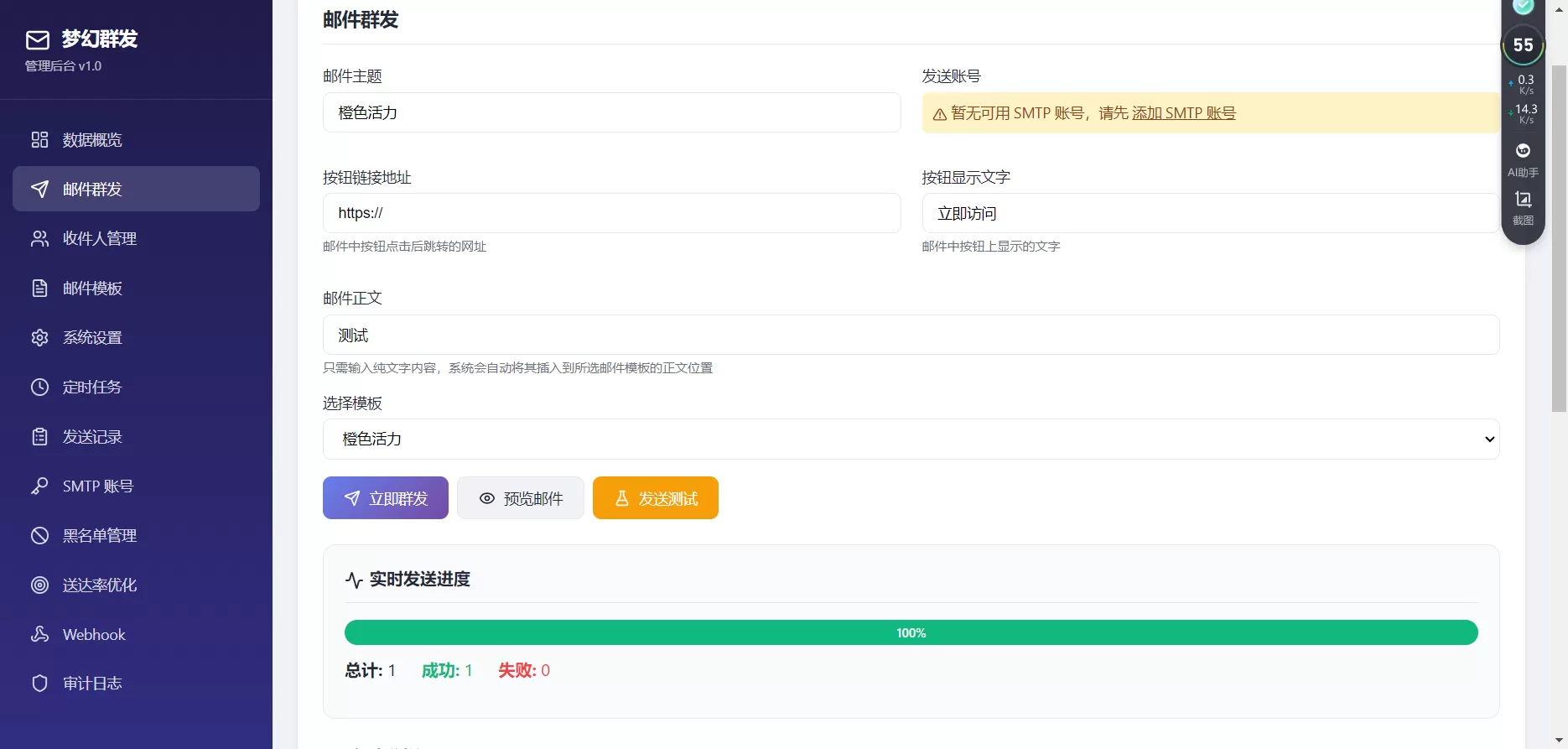1568x749 pixels.
Task: Click the paper-plane icon beside 邮件群发 in the sidebar
Action: (x=39, y=189)
